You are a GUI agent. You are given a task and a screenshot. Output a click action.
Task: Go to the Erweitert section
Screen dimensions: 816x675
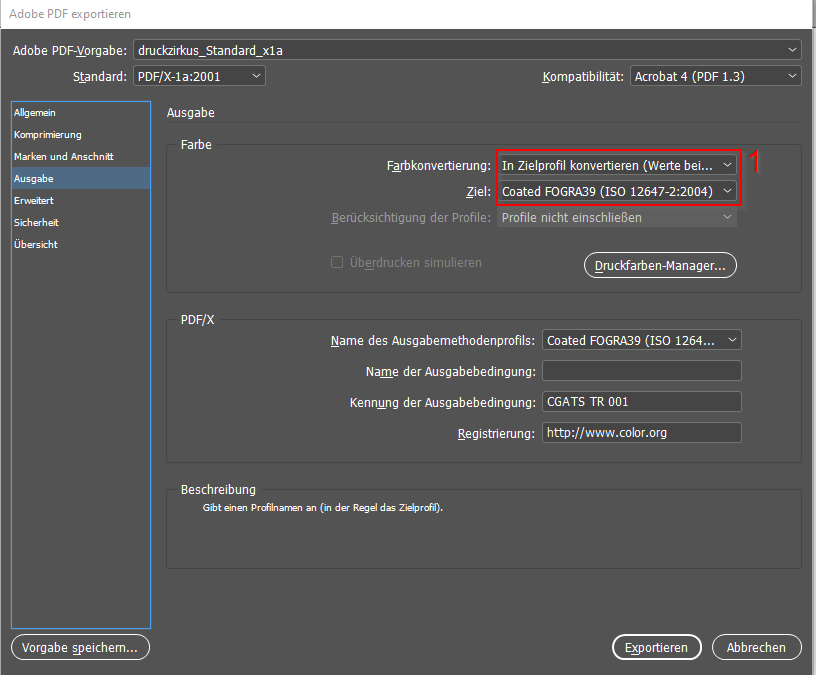pos(34,201)
